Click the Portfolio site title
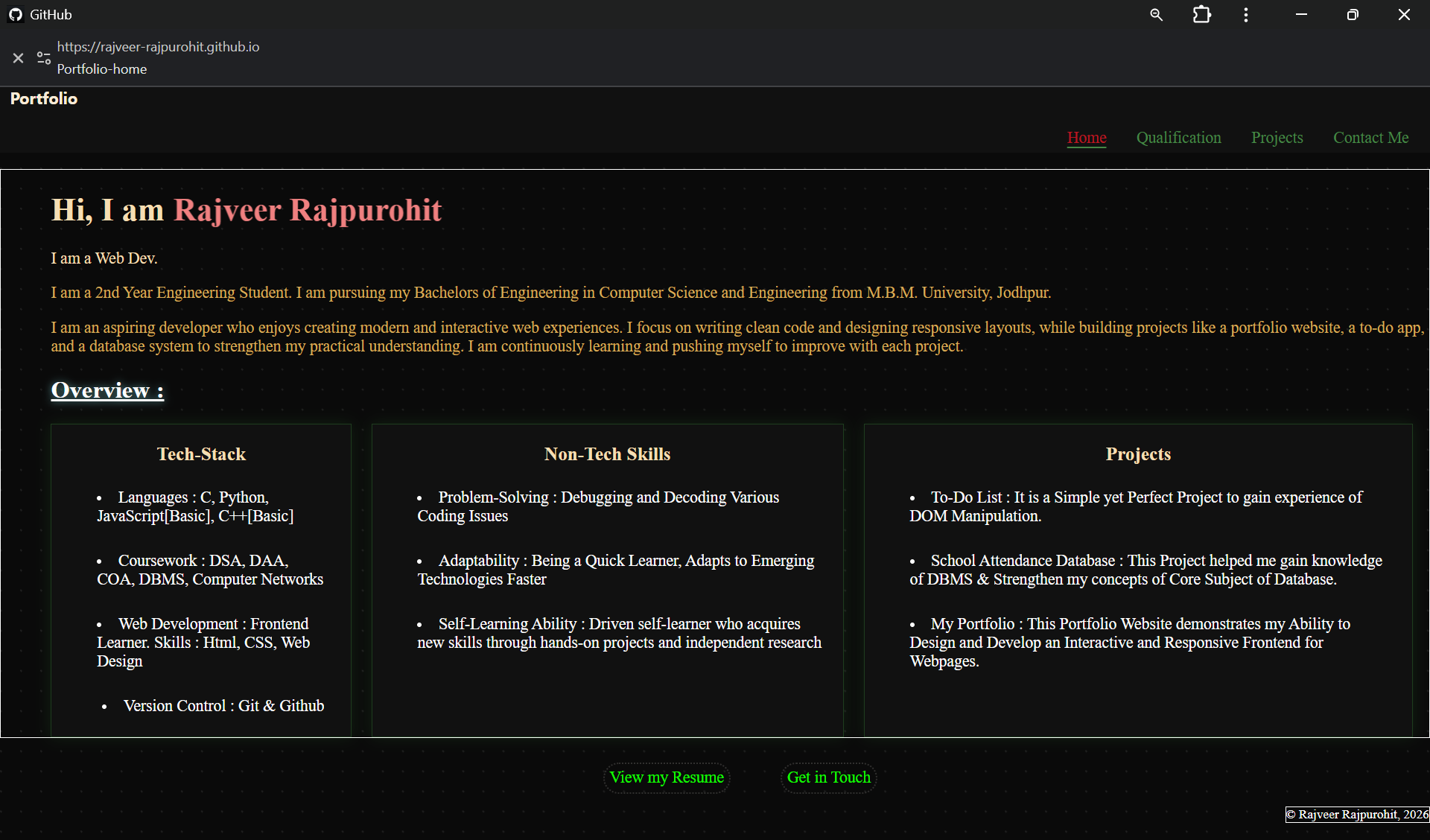The height and width of the screenshot is (840, 1430). (44, 99)
